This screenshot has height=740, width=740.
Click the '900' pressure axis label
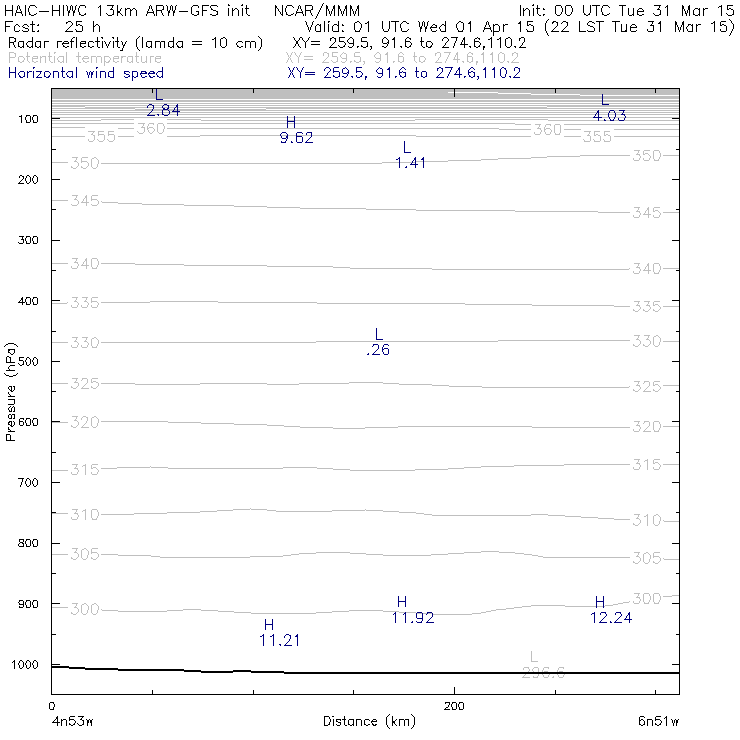pos(28,604)
